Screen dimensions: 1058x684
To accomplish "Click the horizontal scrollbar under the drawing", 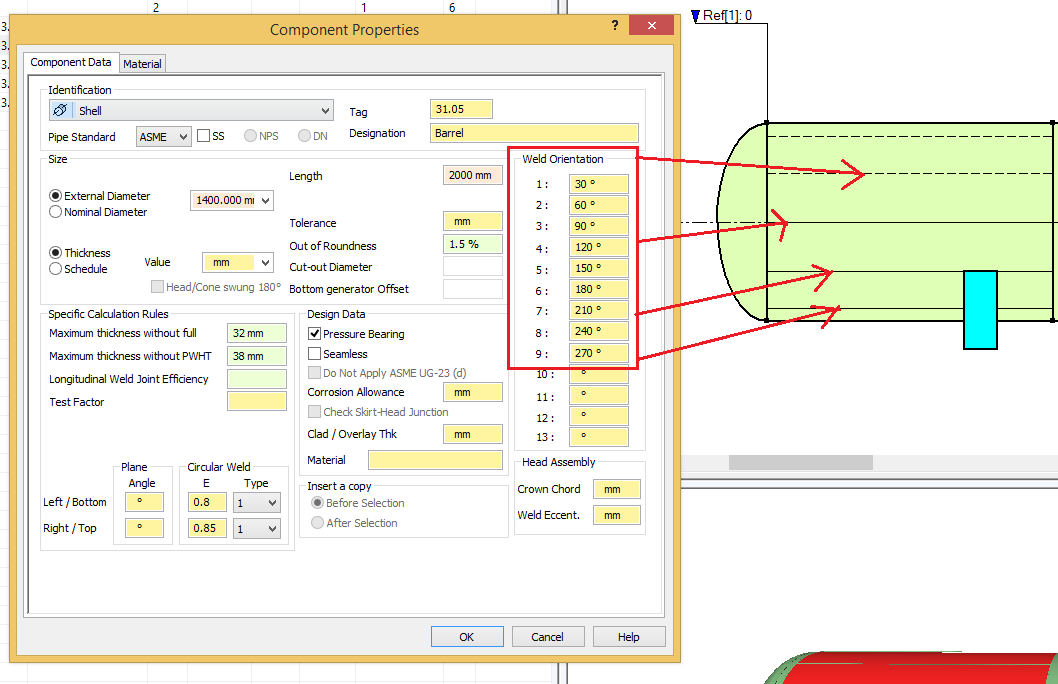I will tap(801, 463).
